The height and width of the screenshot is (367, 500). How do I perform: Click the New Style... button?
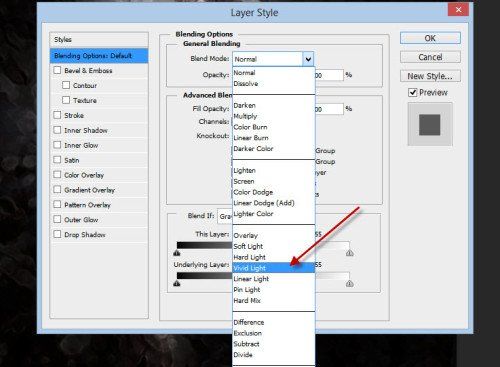pos(430,76)
